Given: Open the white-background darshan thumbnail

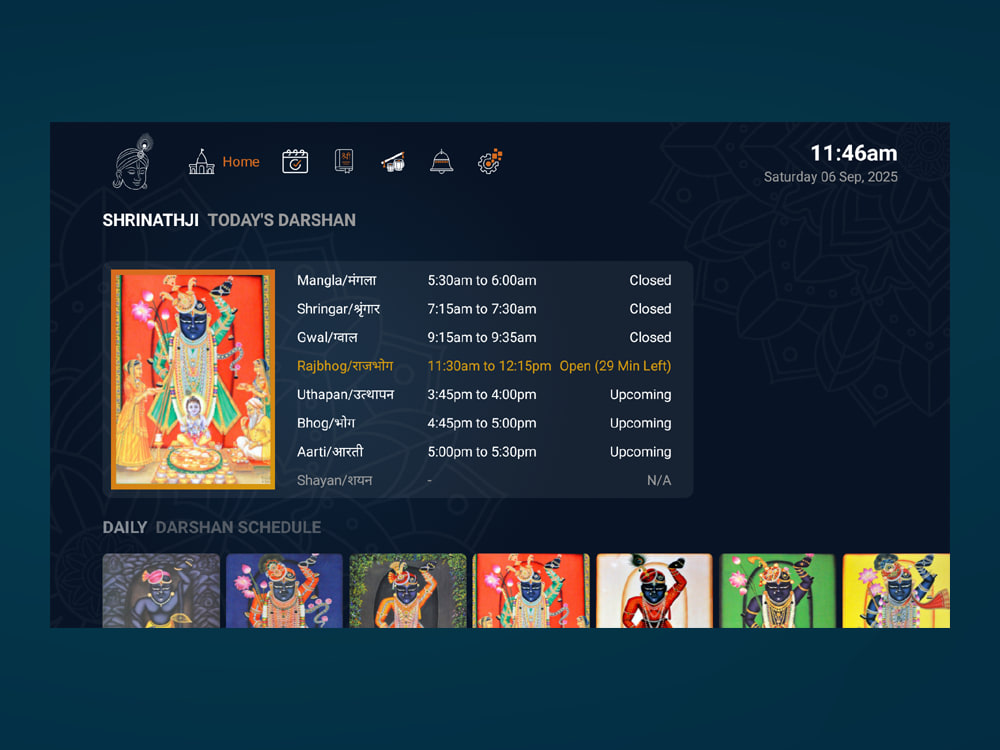Looking at the screenshot, I should click(654, 591).
